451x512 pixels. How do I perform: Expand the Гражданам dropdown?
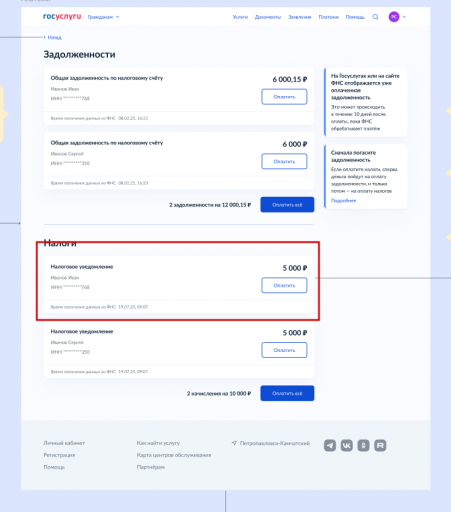click(103, 17)
